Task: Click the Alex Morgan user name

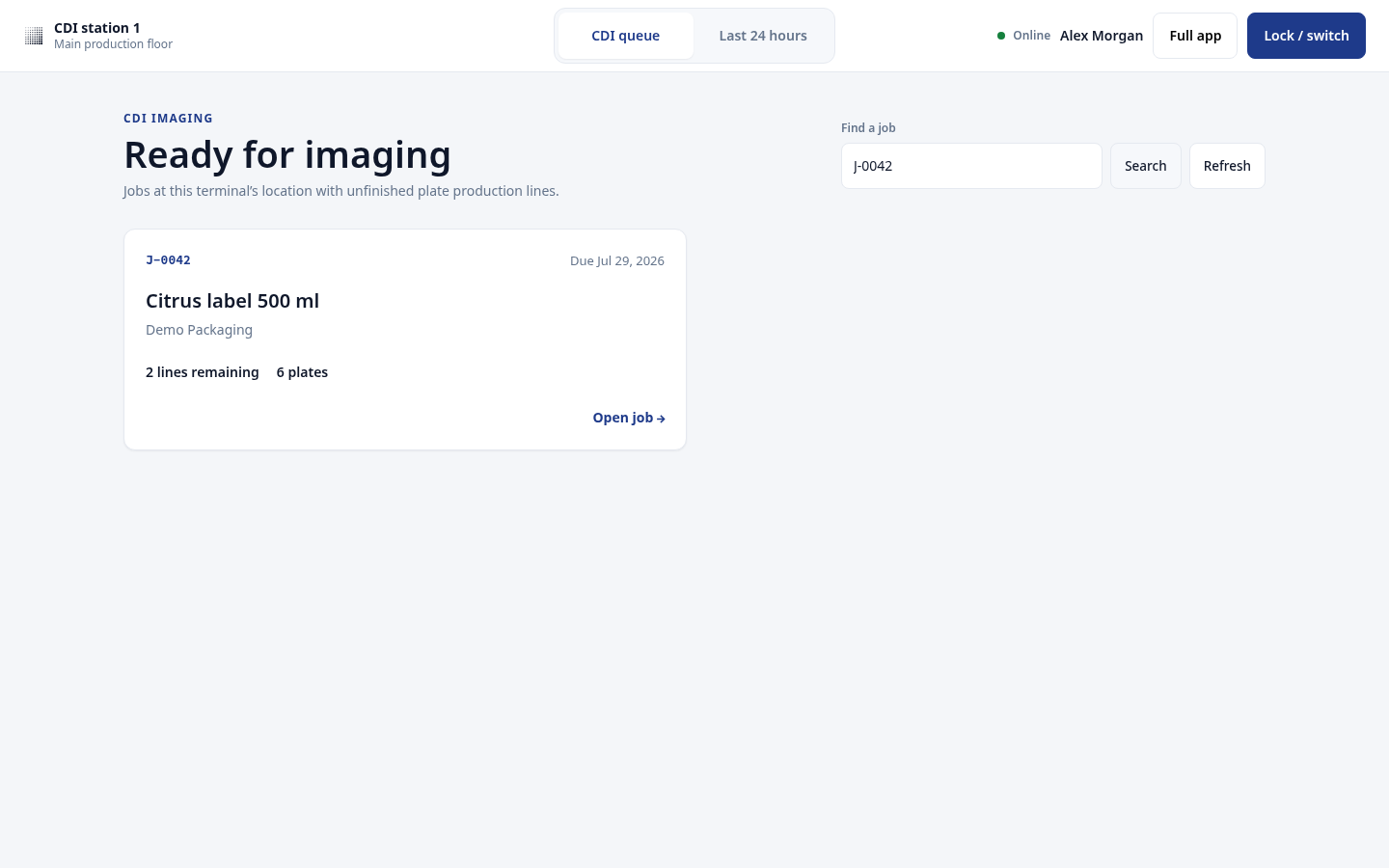Action: [1102, 36]
